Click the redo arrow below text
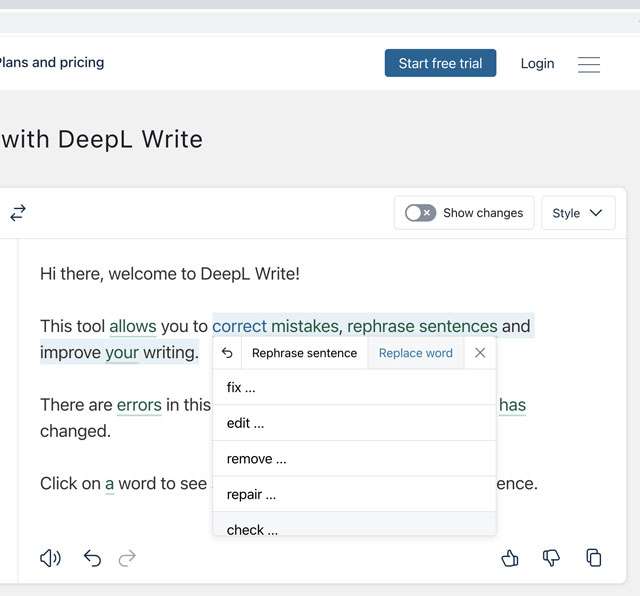 click(127, 558)
